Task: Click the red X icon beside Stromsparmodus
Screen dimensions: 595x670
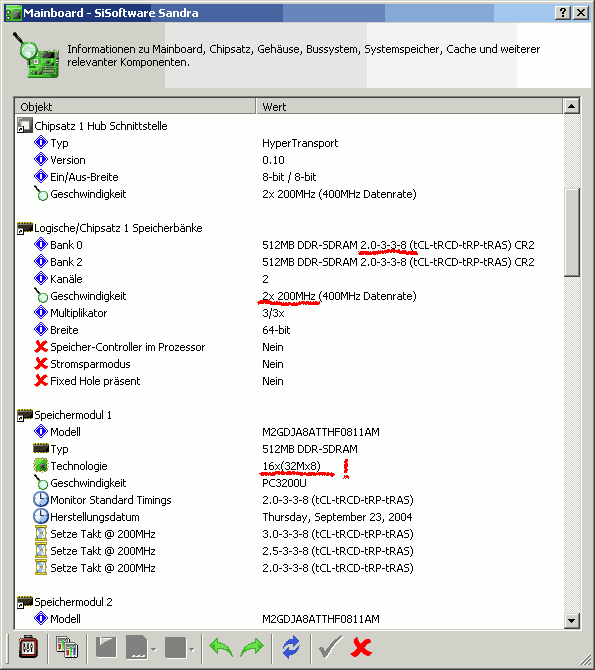Action: [x=41, y=364]
